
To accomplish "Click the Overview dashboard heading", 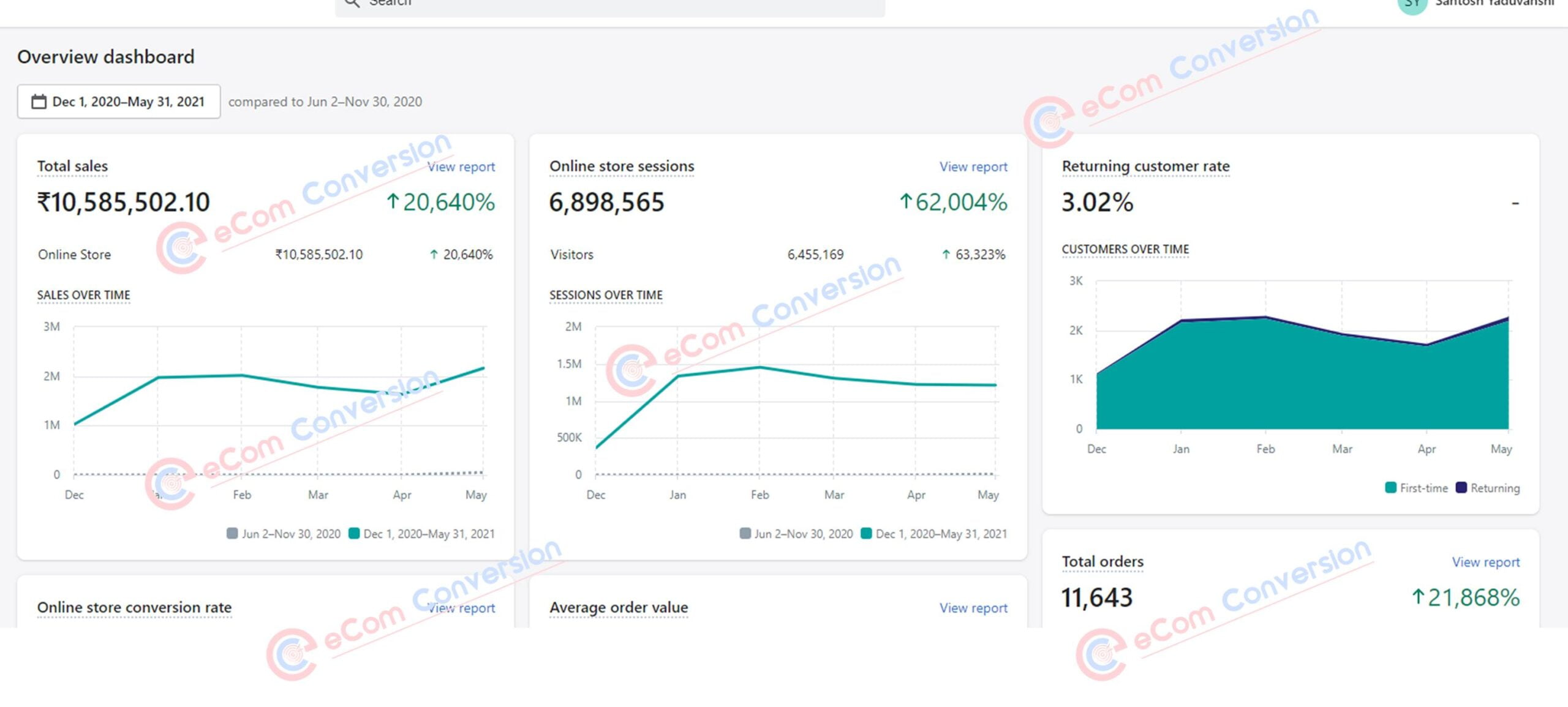I will point(105,57).
